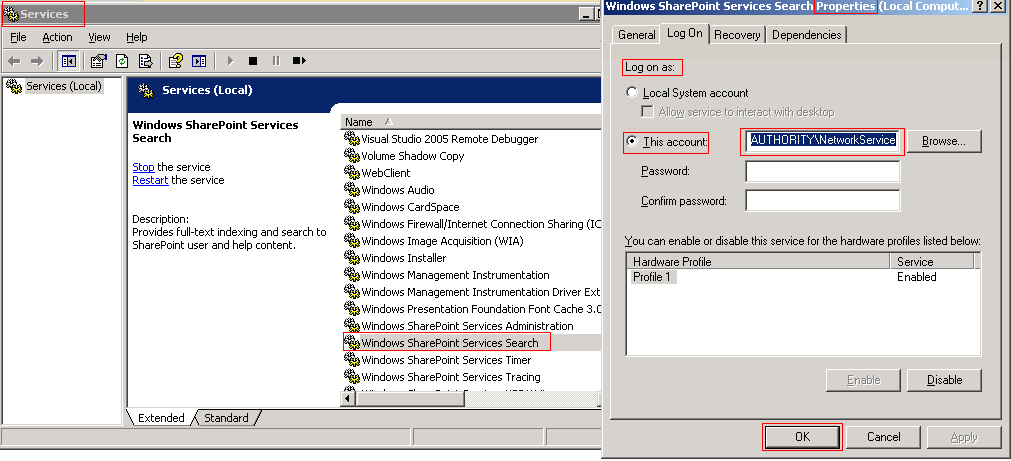Click the gear icon next to Windows SharePoint Services Timer
Viewport: 1011px width, 461px height.
351,359
